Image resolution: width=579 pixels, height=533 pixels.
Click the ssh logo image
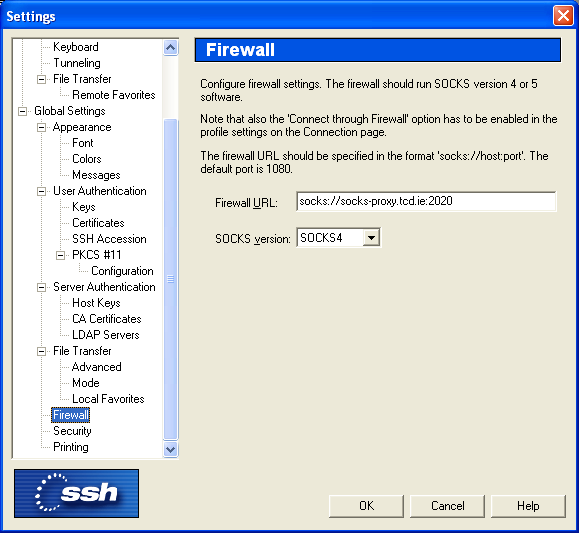click(76, 493)
